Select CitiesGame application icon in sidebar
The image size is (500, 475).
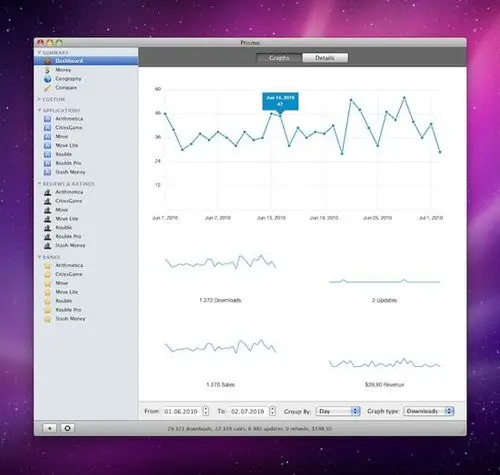click(47, 128)
